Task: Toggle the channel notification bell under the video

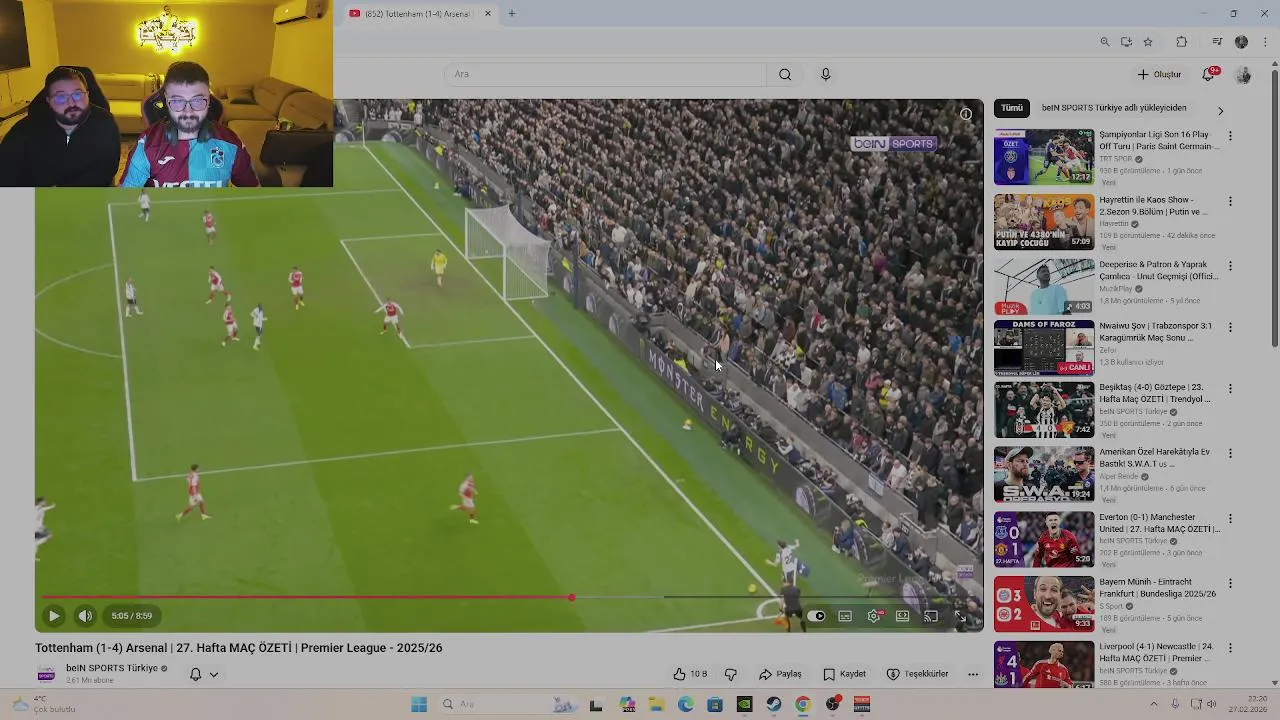Action: [196, 674]
